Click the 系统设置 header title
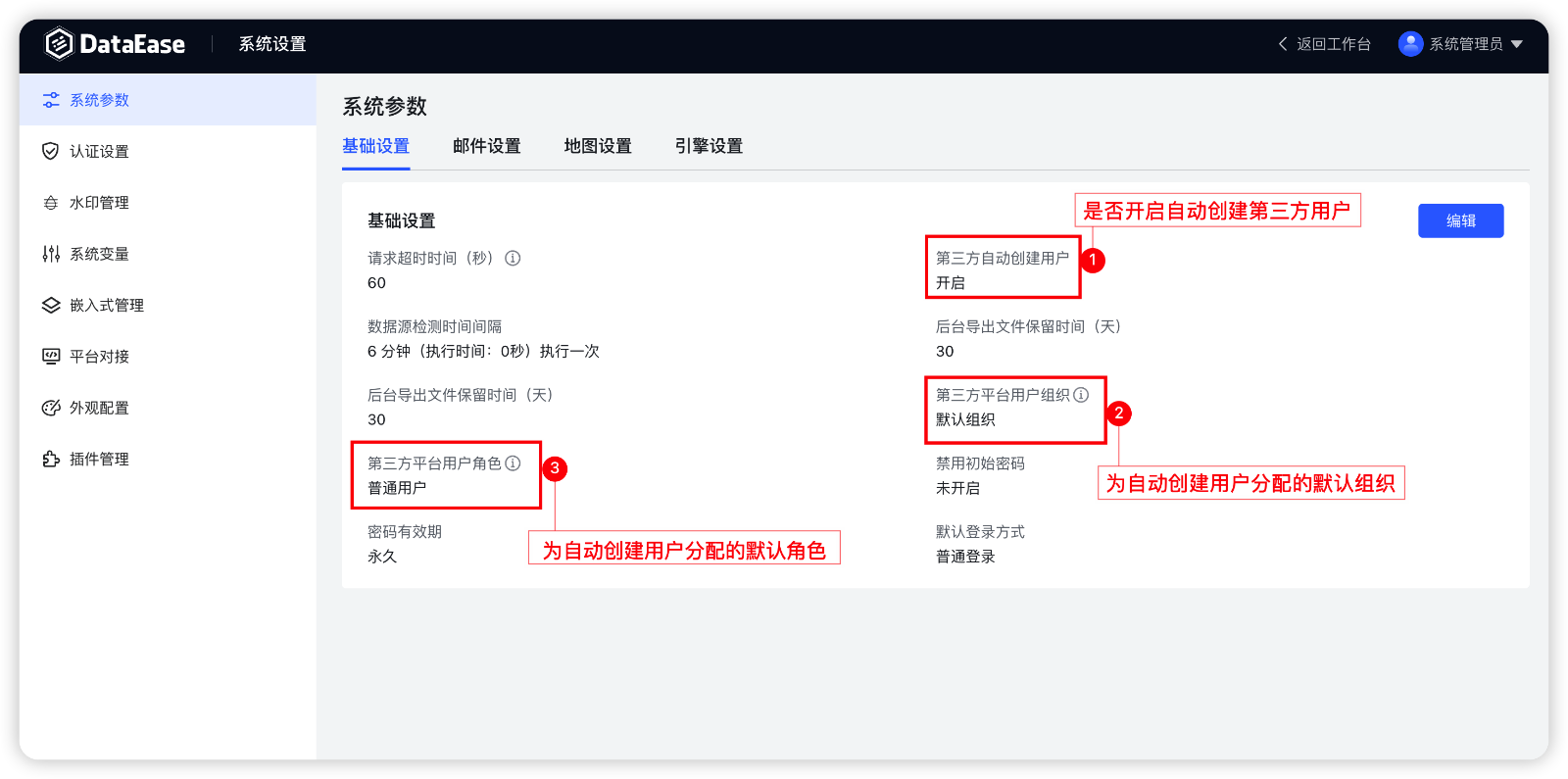This screenshot has height=779, width=1568. point(272,44)
